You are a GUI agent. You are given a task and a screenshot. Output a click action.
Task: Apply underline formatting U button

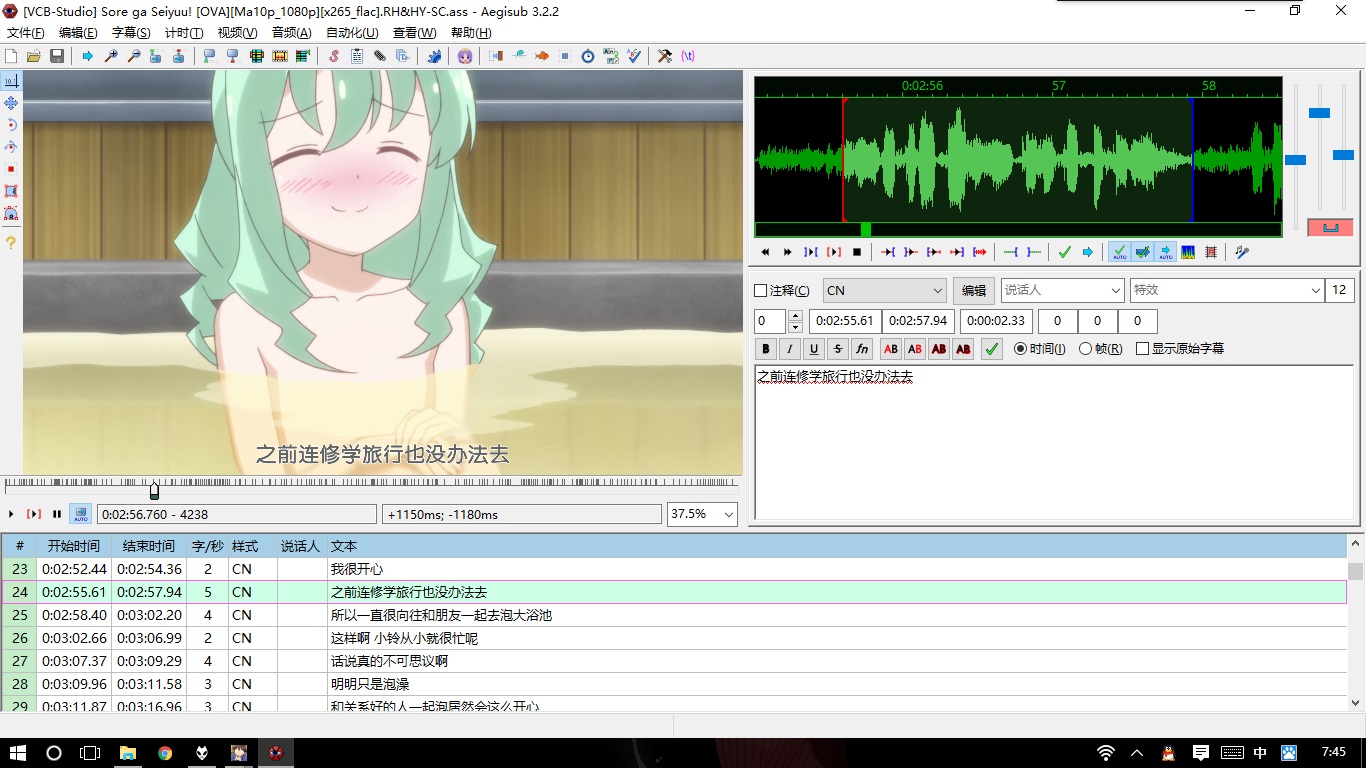pyautogui.click(x=814, y=349)
